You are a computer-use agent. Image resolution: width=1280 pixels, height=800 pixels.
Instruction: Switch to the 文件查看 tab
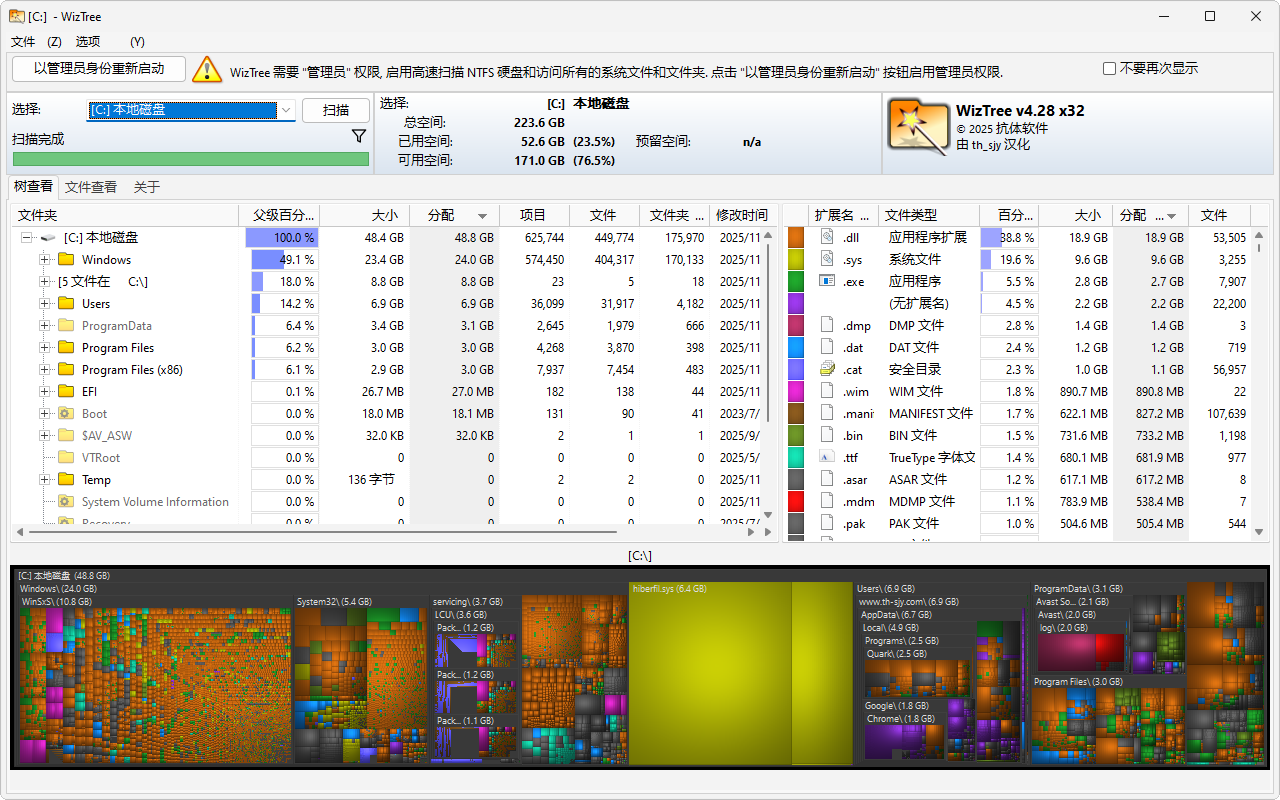pos(91,187)
